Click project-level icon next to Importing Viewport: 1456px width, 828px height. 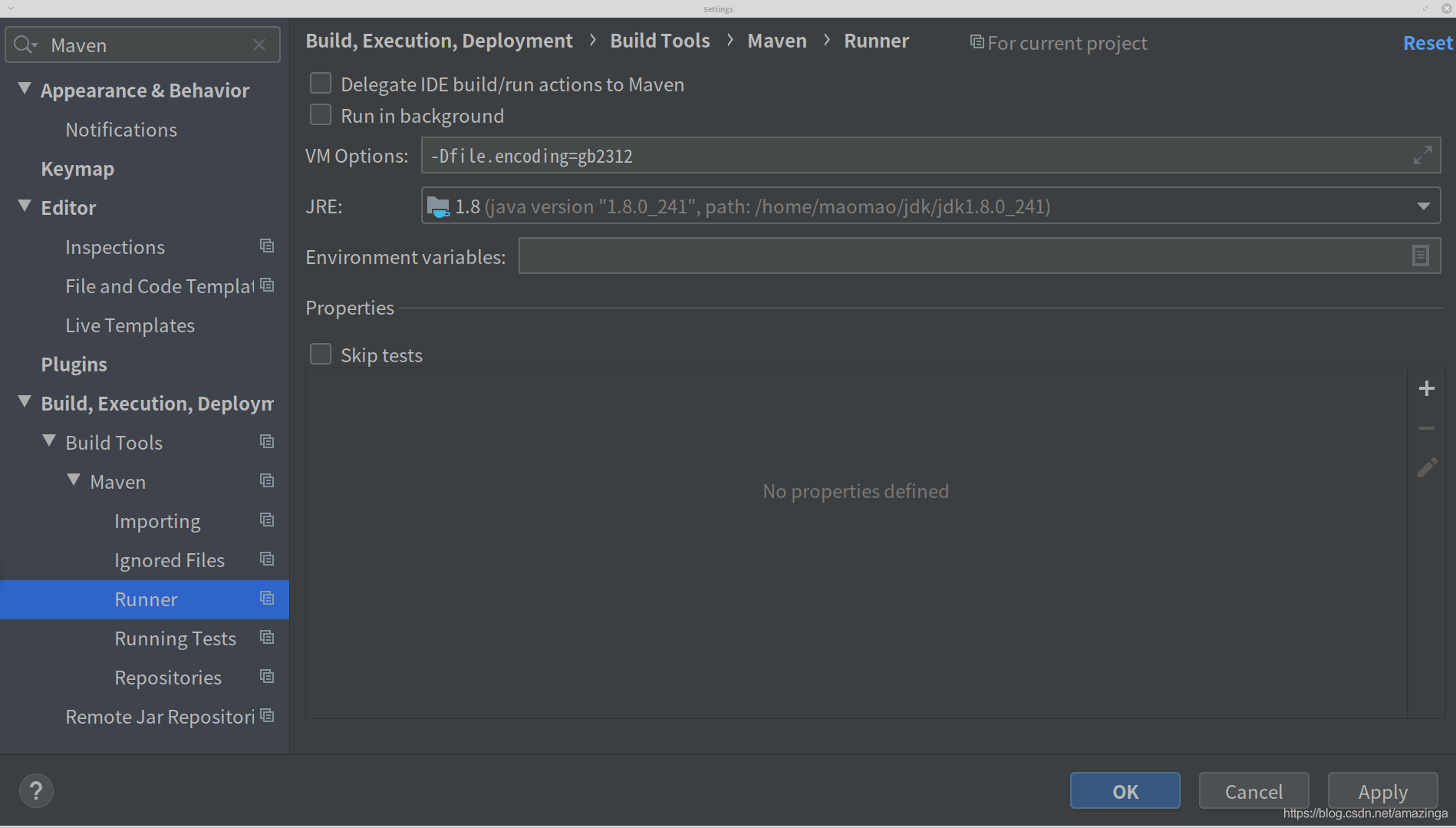[267, 520]
